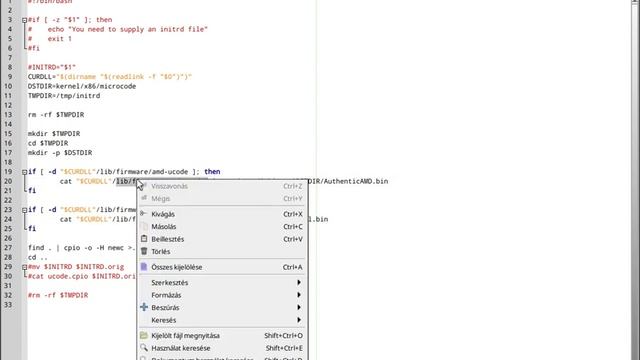The width and height of the screenshot is (640, 360).
Task: Click the plus icon beside Beszúrás
Action: [x=144, y=307]
